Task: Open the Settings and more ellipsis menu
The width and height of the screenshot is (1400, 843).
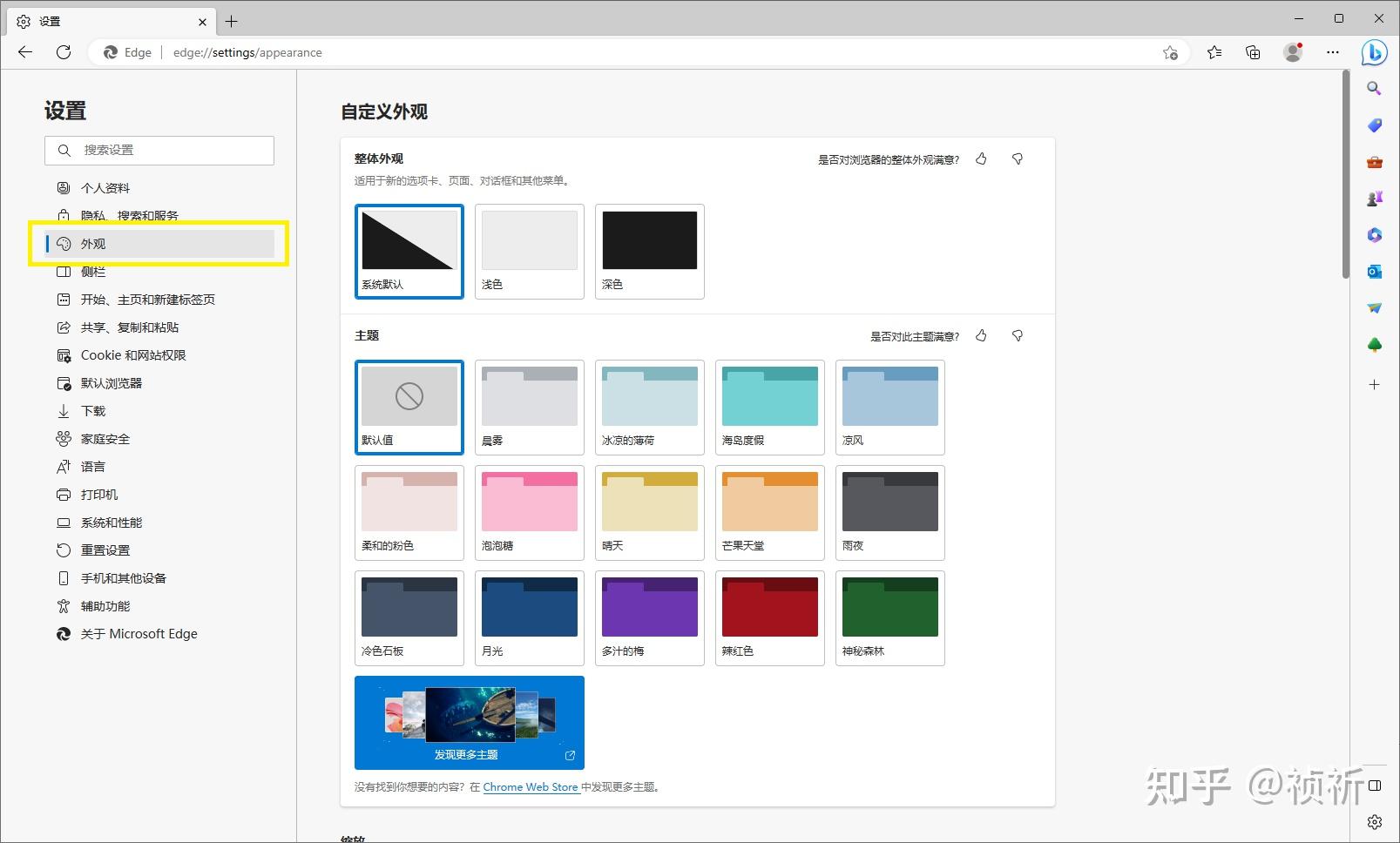Action: coord(1333,52)
